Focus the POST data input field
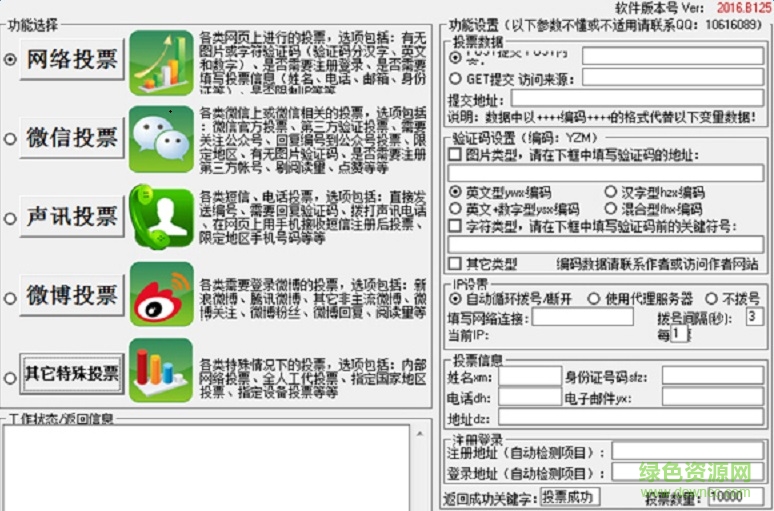The width and height of the screenshot is (774, 511). tap(673, 56)
